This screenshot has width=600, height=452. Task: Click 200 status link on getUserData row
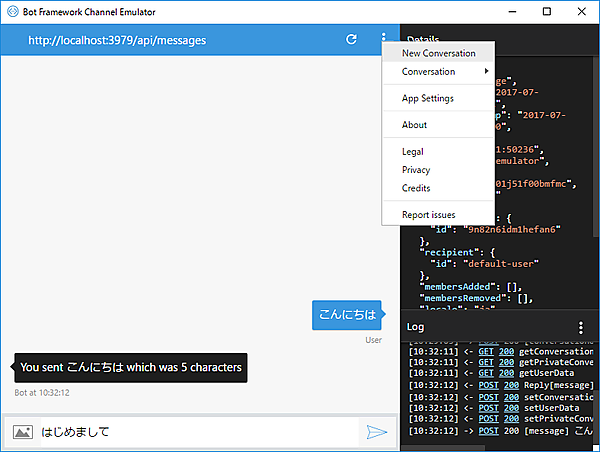point(506,373)
